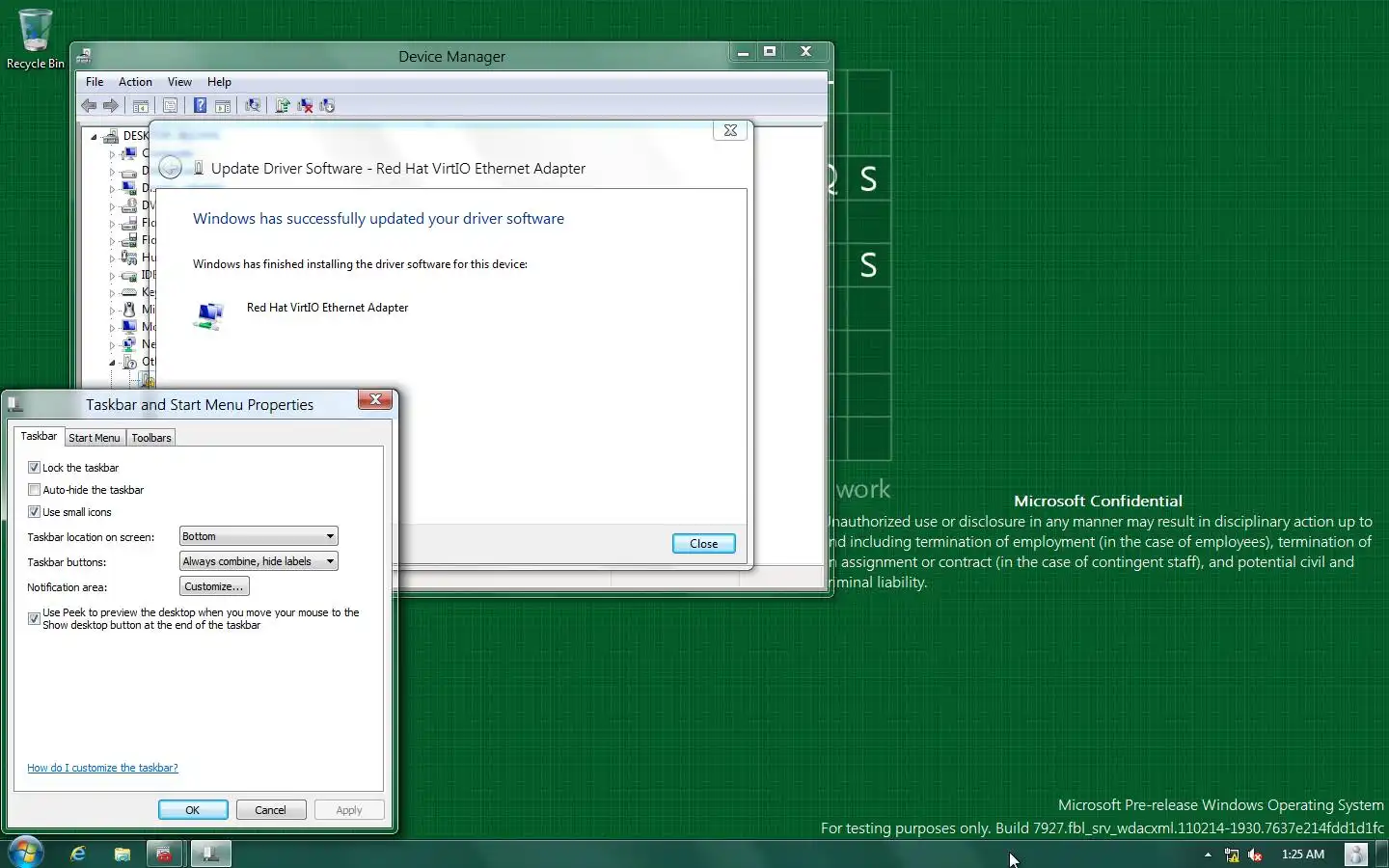
Task: Open Windows Explorer folder icon on taskbar
Action: [x=122, y=854]
